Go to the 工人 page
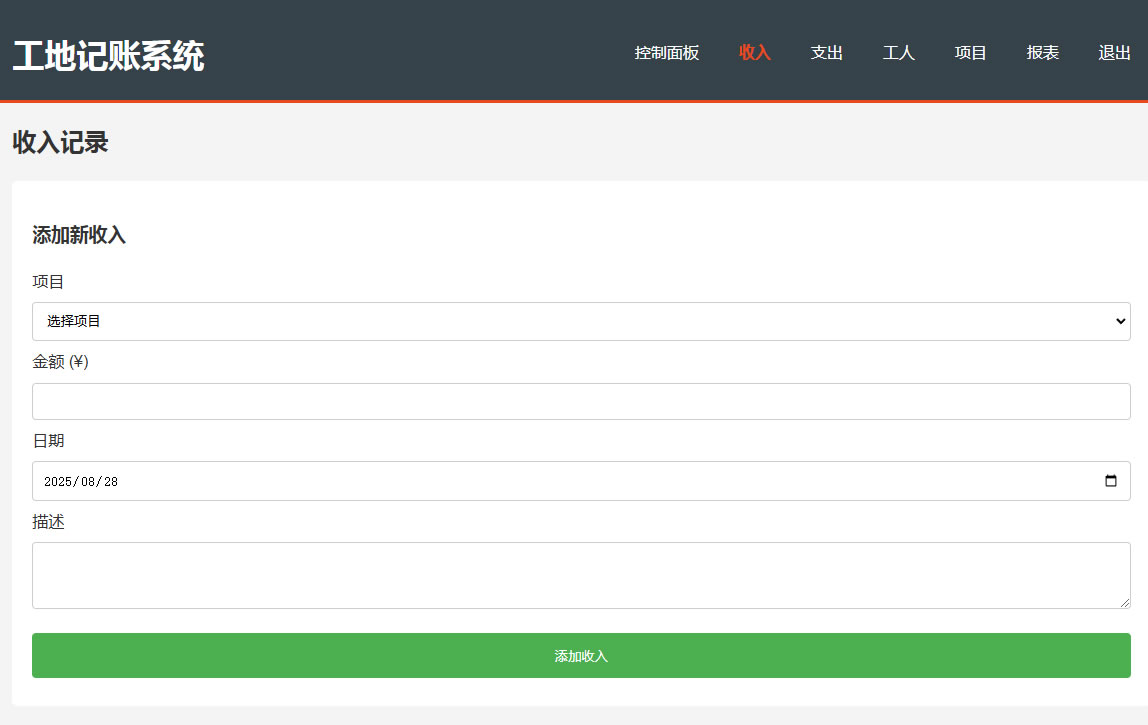 click(898, 53)
